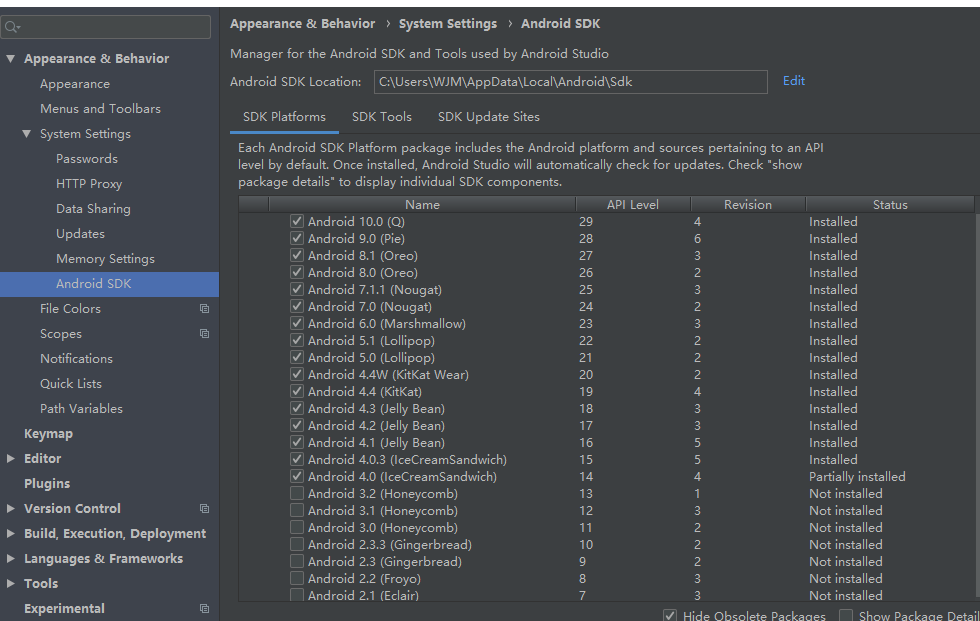
Task: Click API level 24 cell for Nougat
Action: tap(586, 307)
